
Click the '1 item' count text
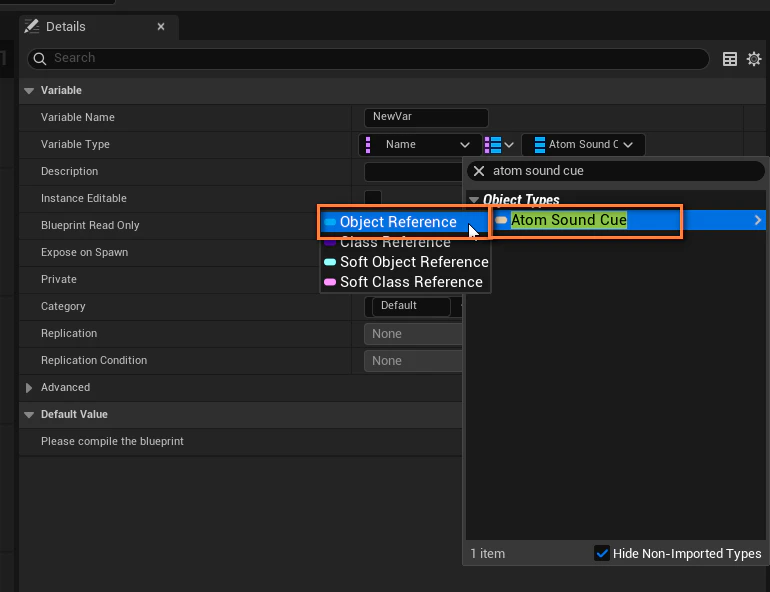tap(488, 554)
